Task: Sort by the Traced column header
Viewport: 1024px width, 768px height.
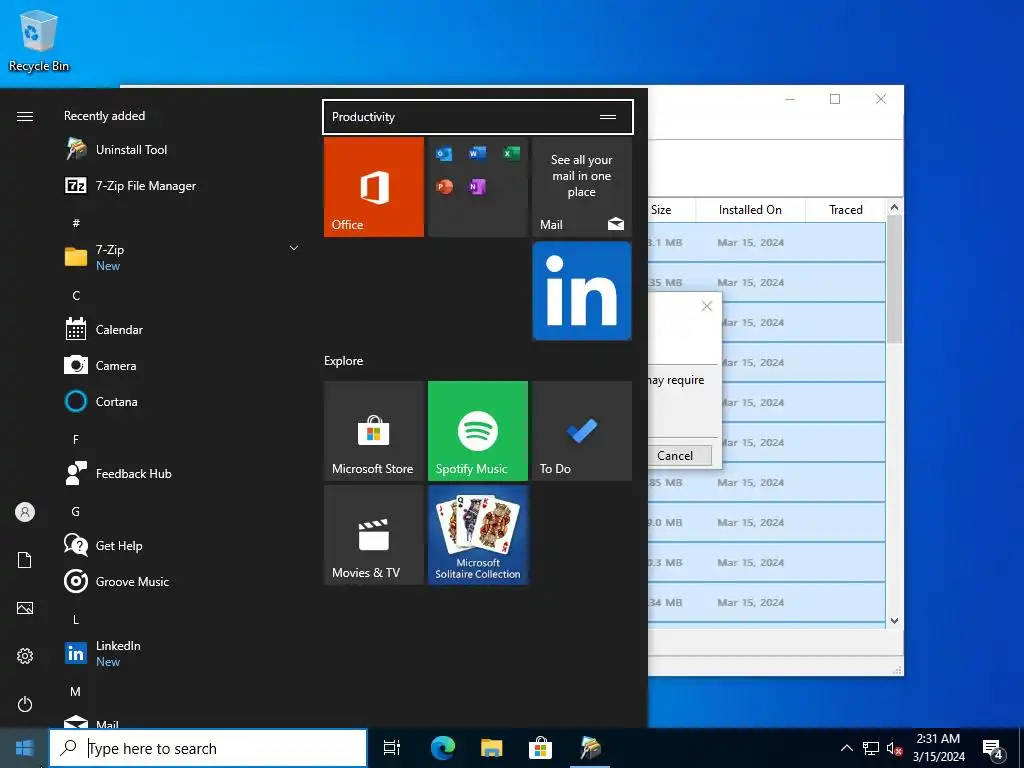Action: [846, 210]
